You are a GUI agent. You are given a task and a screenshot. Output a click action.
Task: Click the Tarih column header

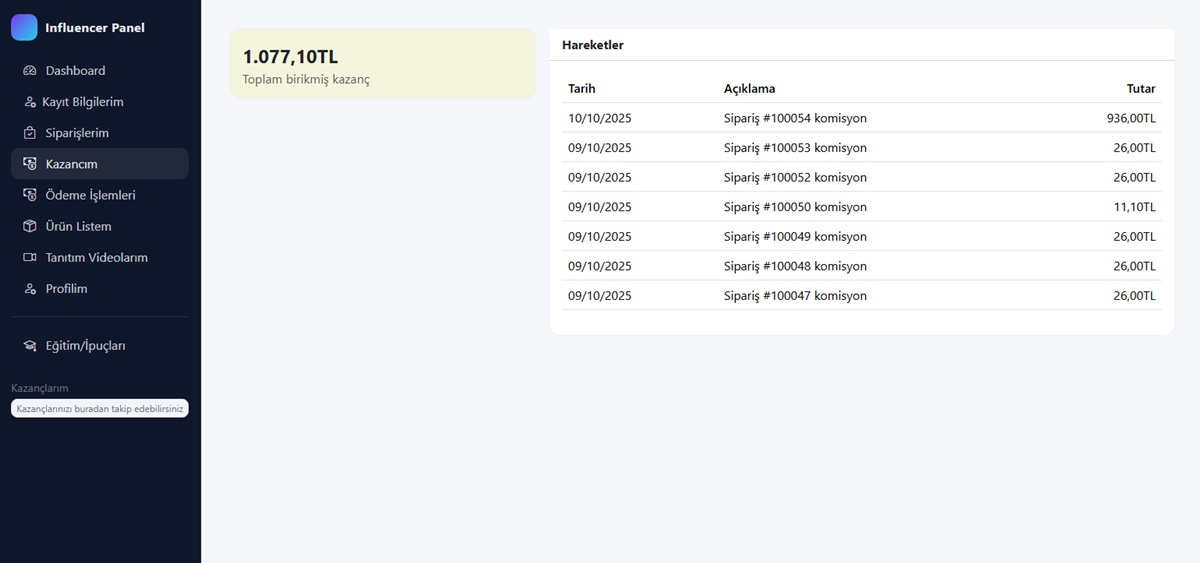coord(582,89)
